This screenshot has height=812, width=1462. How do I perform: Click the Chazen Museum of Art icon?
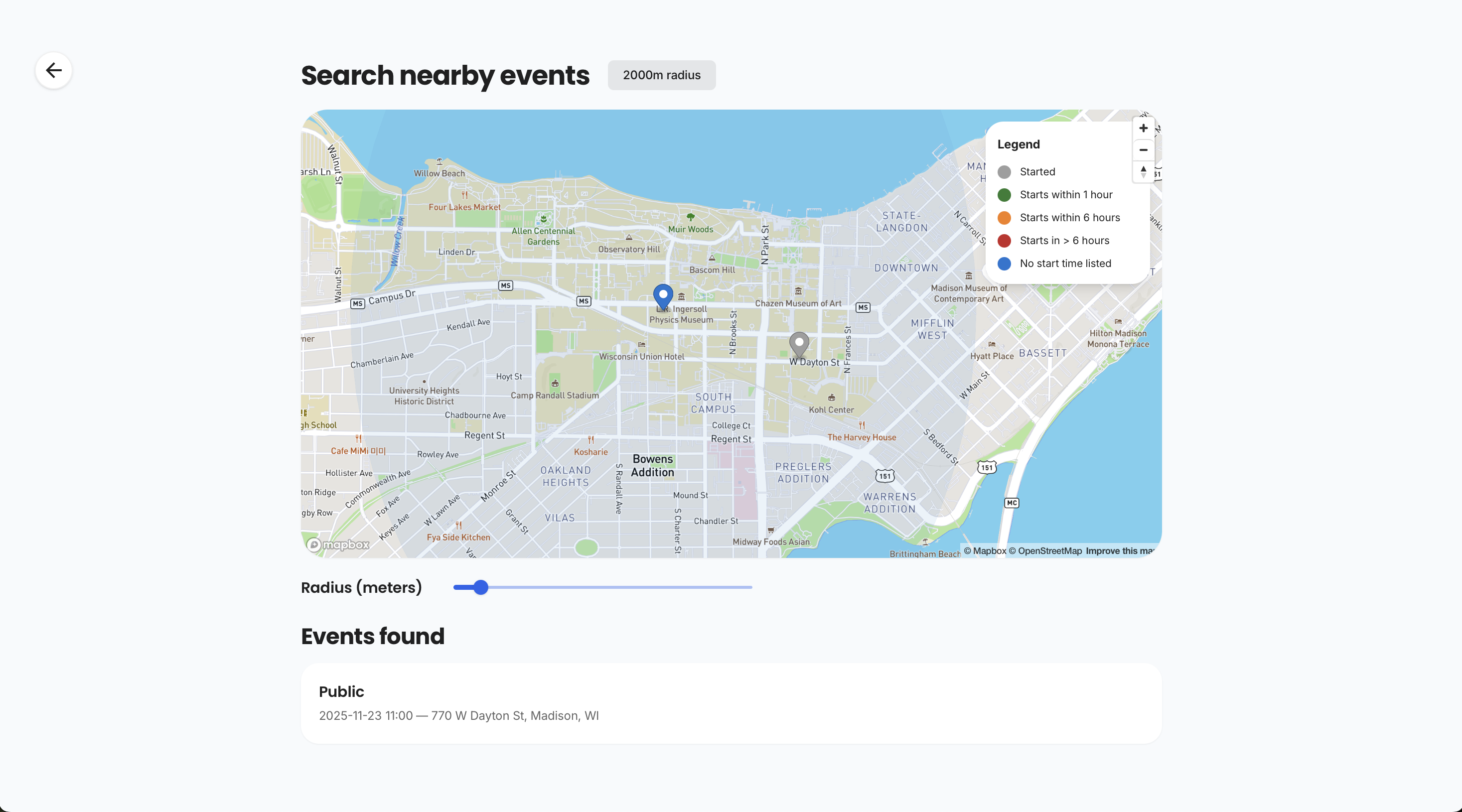tap(799, 291)
